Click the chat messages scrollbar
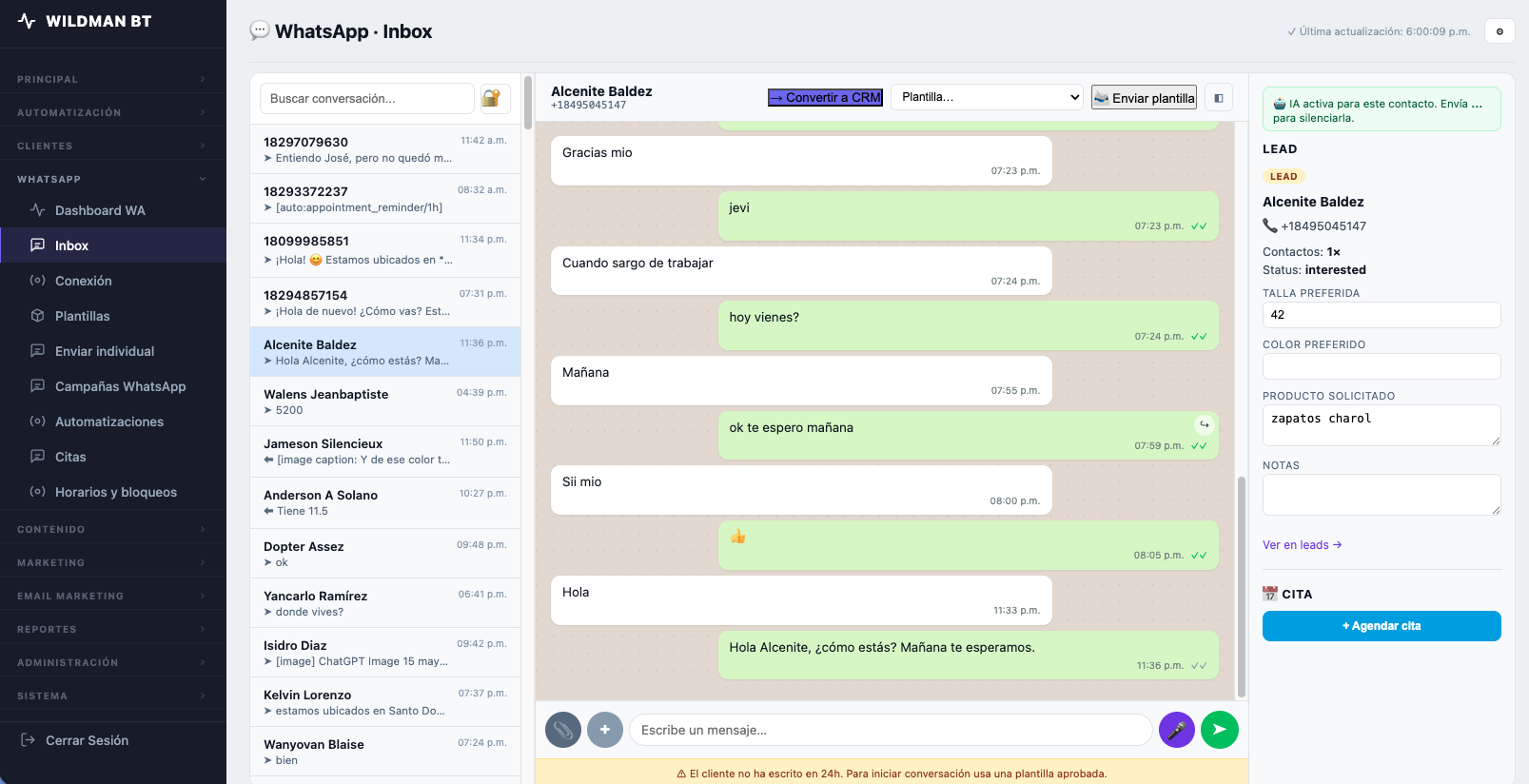The width and height of the screenshot is (1529, 784). [x=1241, y=586]
